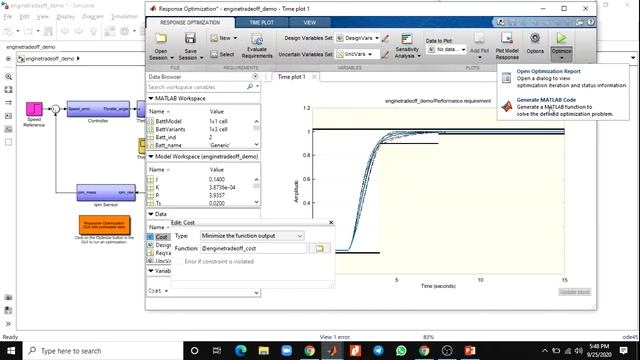The image size is (640, 360).
Task: Close the Edit: Cost dialog
Action: [x=331, y=222]
